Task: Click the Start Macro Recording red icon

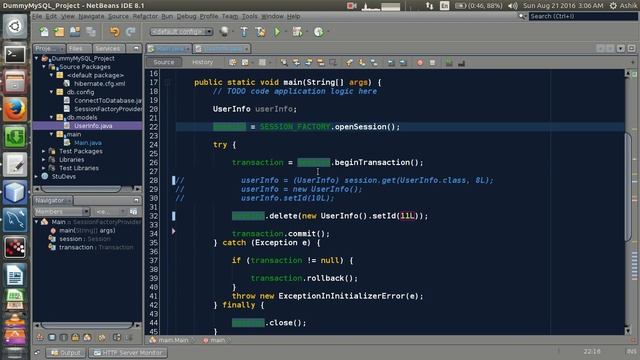Action: [420, 62]
